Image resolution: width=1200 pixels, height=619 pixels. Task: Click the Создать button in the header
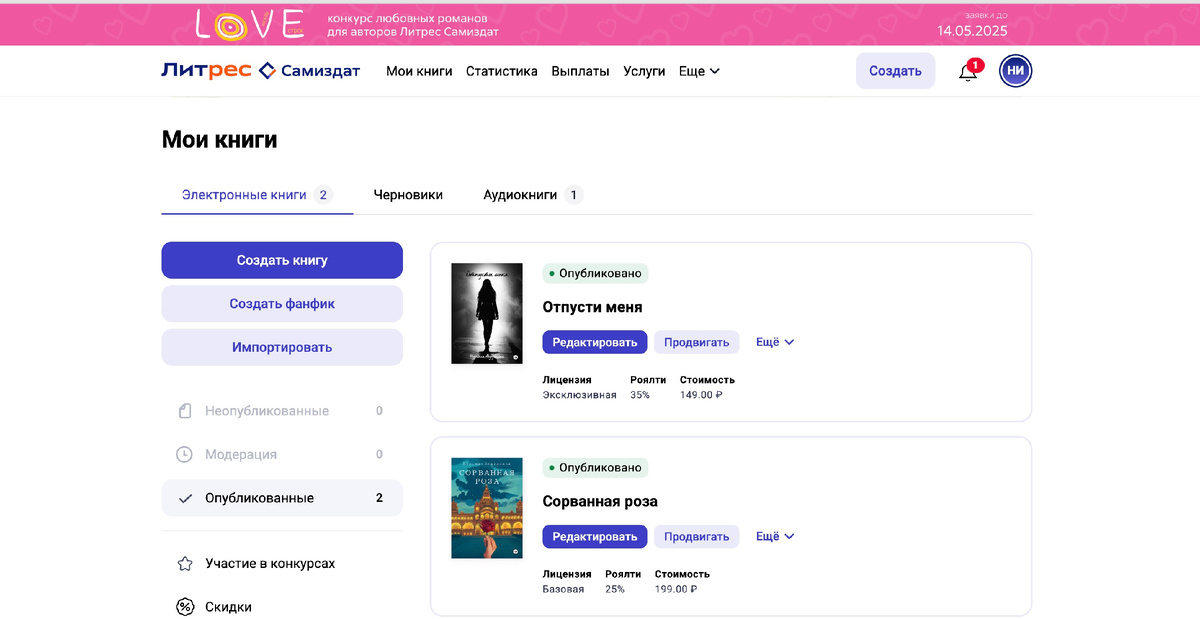point(895,71)
